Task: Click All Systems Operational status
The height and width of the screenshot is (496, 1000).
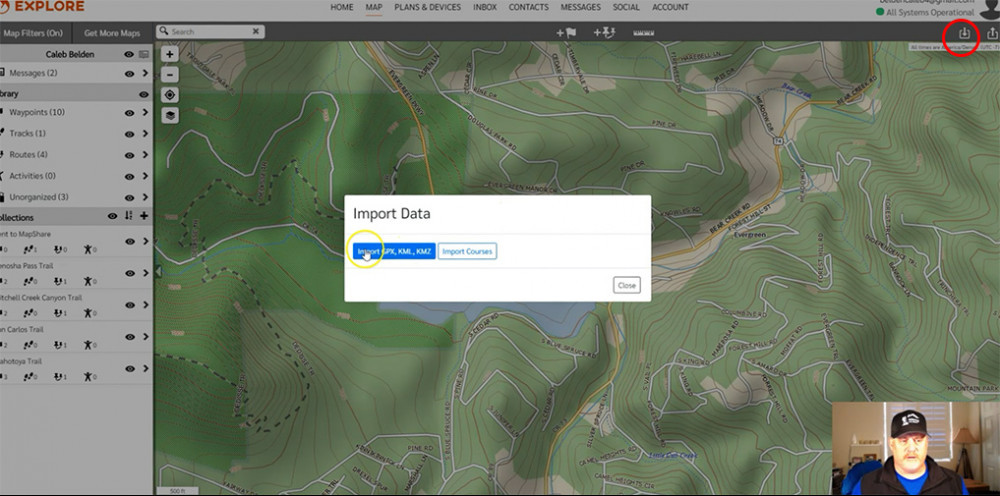Action: pyautogui.click(x=930, y=12)
